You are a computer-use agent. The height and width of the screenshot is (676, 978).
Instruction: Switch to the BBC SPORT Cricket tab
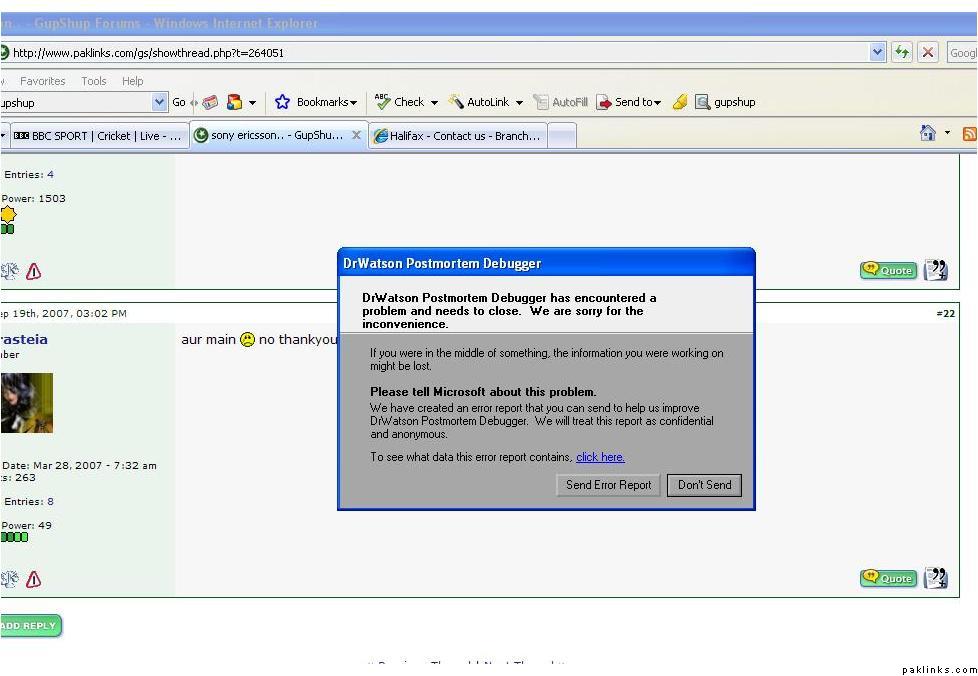(x=97, y=136)
